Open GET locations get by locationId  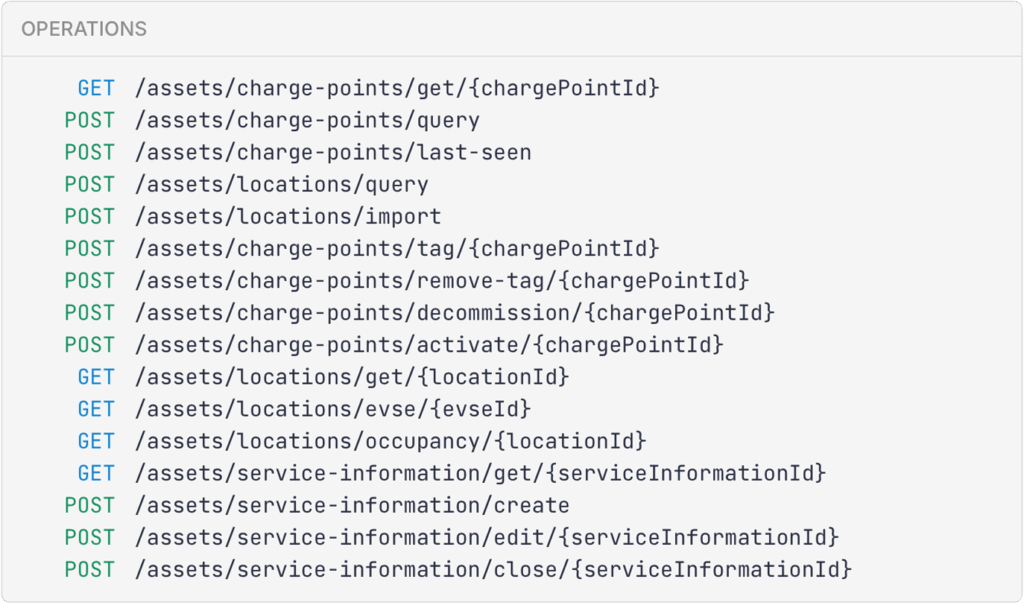coord(352,377)
